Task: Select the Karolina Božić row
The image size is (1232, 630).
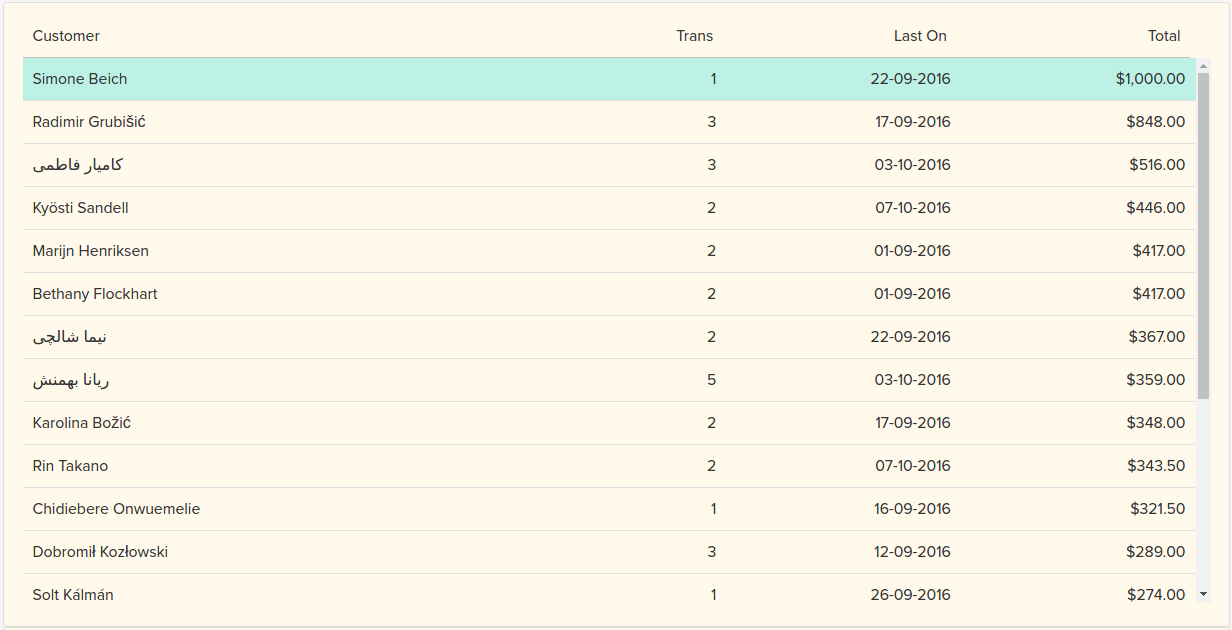Action: pyautogui.click(x=81, y=423)
